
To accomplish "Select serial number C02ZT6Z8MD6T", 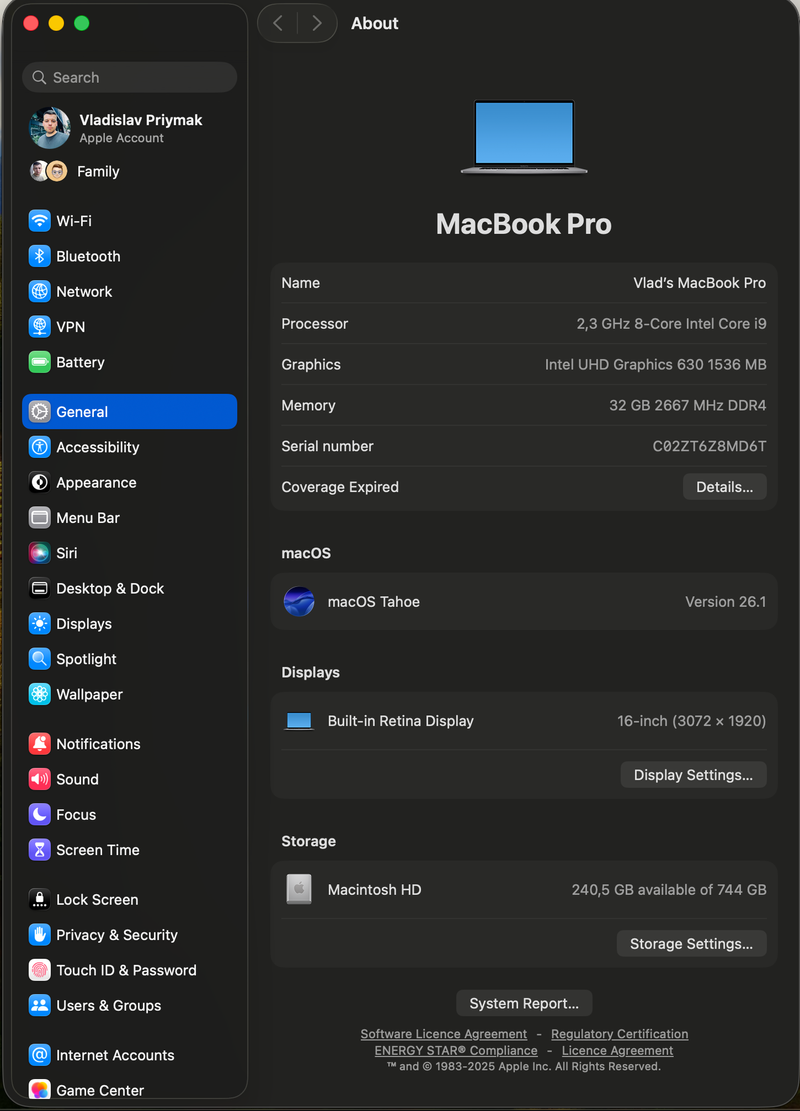I will coord(709,446).
